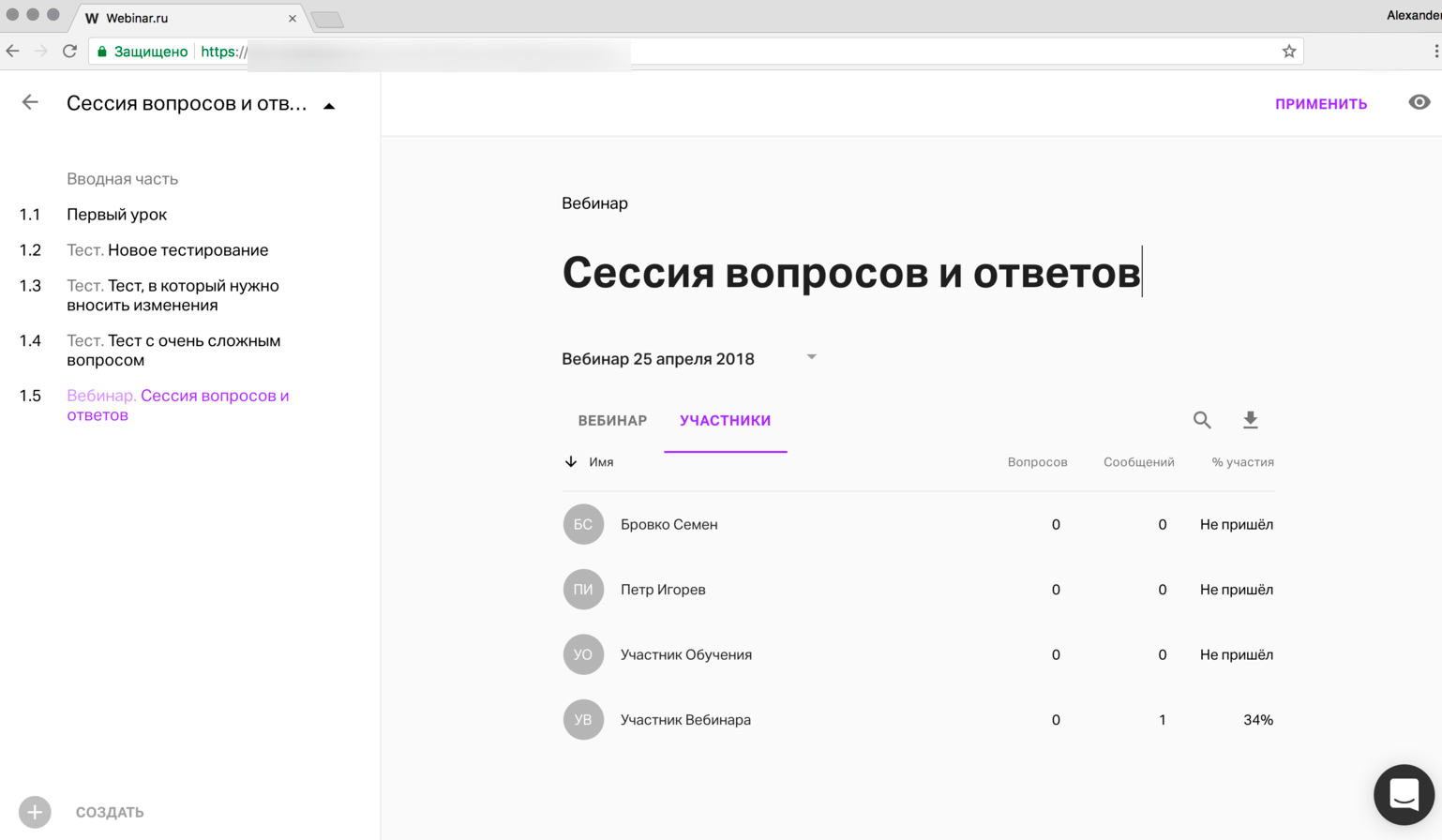Select the УЧАСТНИКИ tab
Screen dimensions: 1442x840
[x=725, y=420]
